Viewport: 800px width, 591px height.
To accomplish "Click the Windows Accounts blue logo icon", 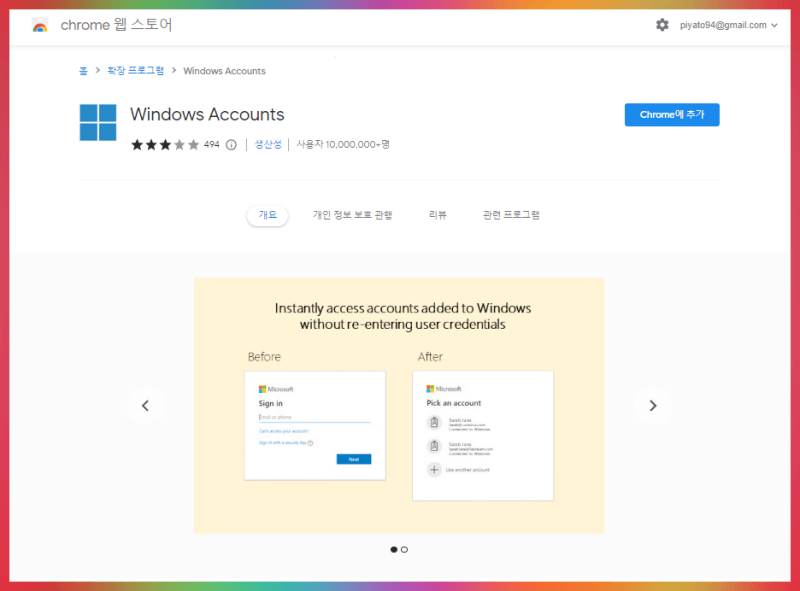I will click(98, 122).
